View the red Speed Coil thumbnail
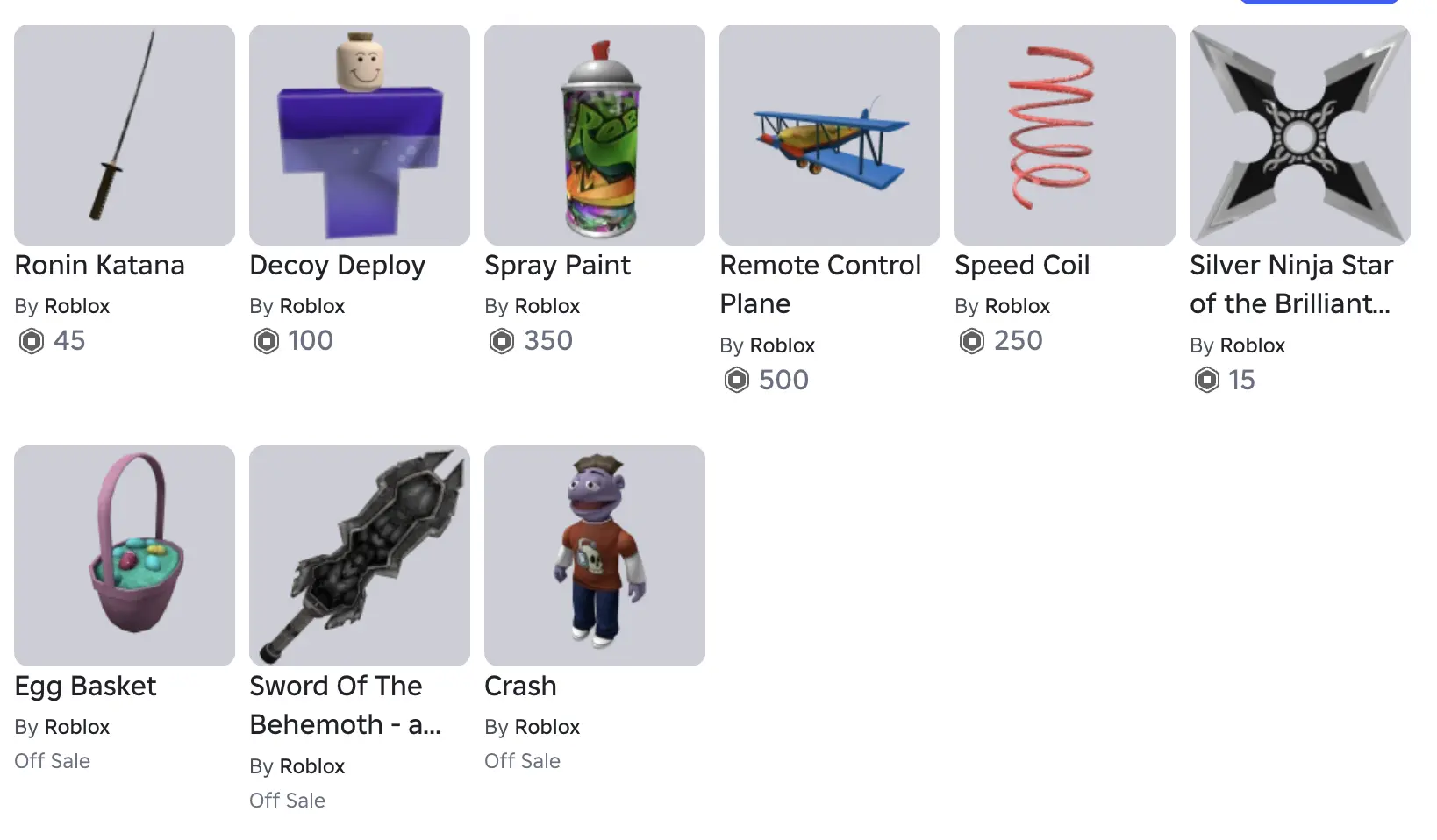Screen dimensions: 1437x840 click(x=1065, y=135)
